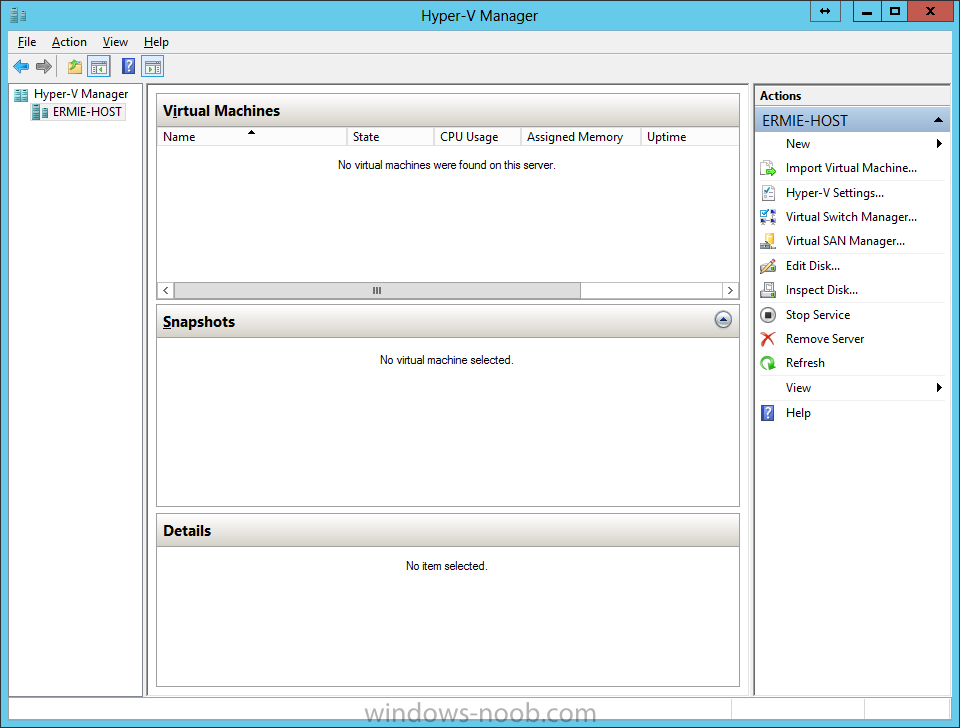Click the Help icon in Actions pane
The width and height of the screenshot is (960, 728).
pos(768,413)
